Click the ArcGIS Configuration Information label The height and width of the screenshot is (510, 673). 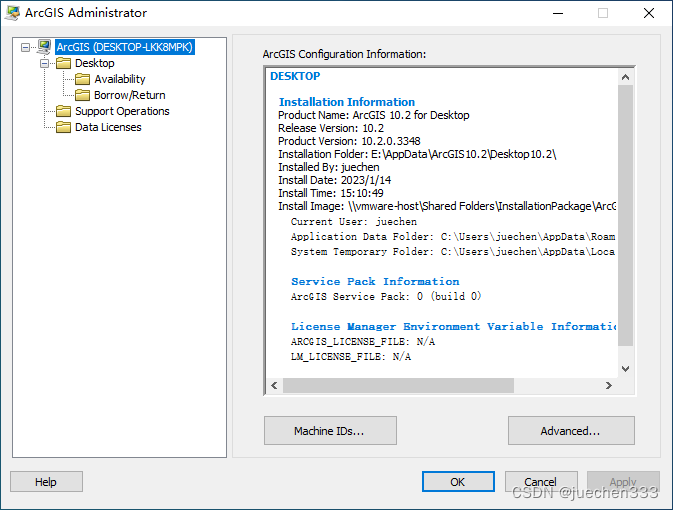344,54
